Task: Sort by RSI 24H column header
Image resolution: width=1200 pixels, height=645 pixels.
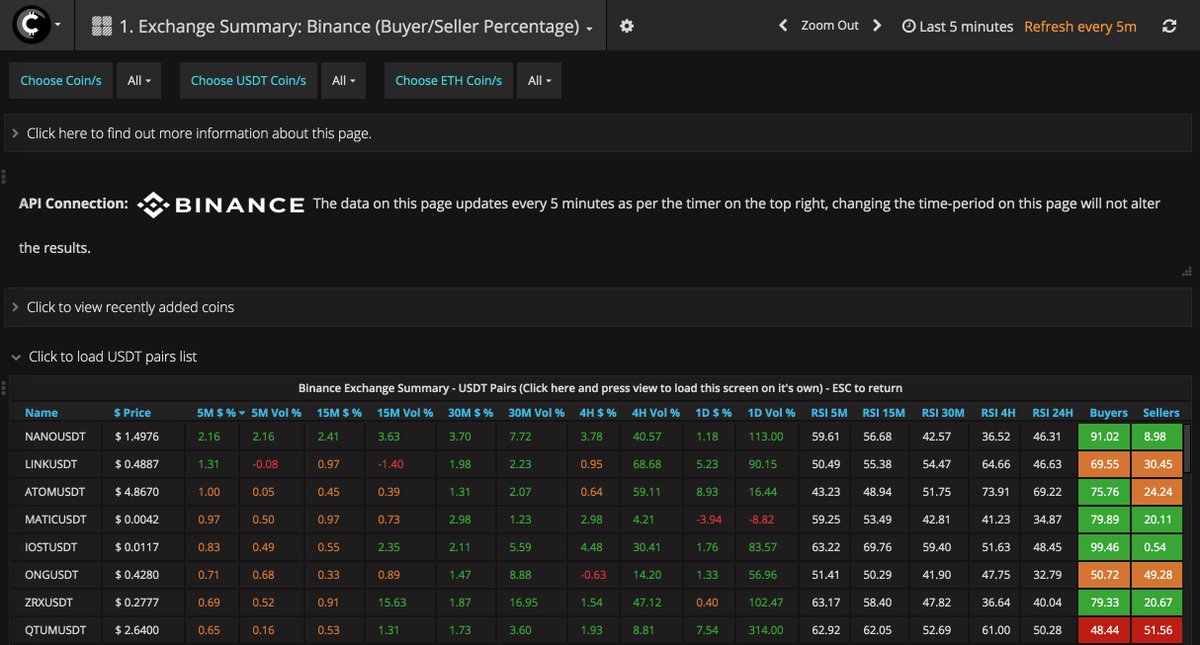Action: (x=1053, y=413)
